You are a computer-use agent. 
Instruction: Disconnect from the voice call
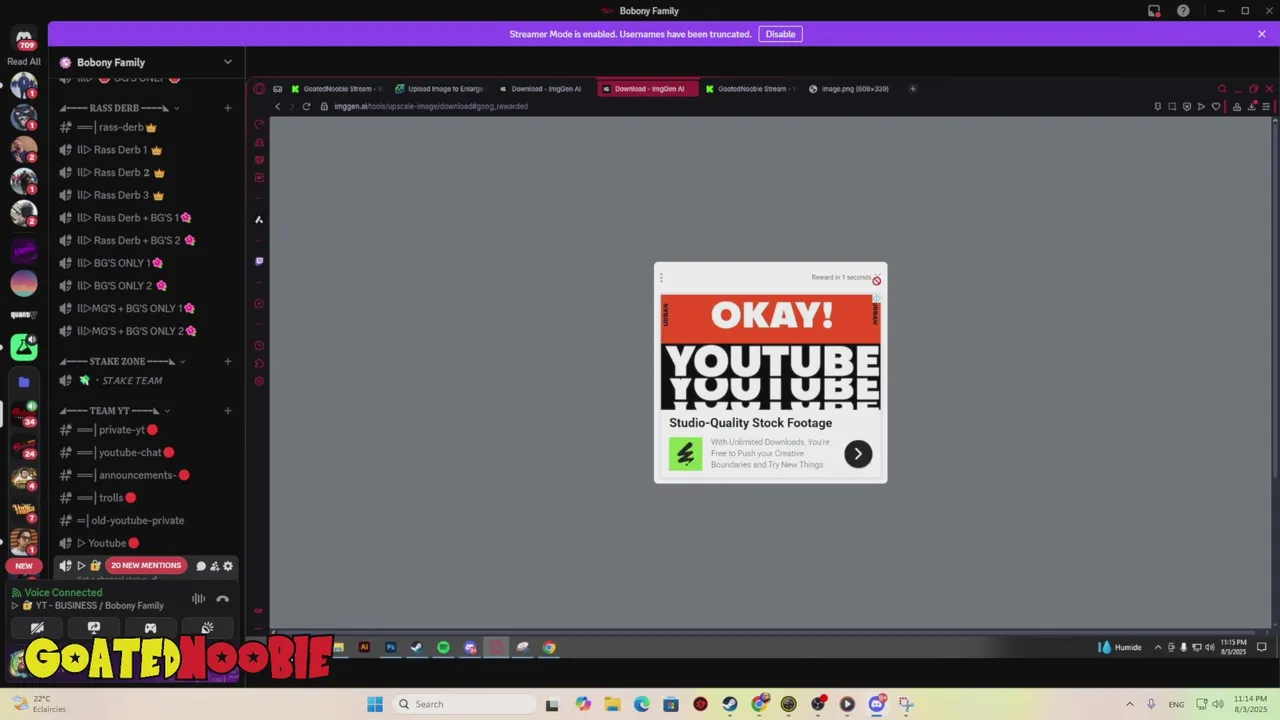[x=222, y=599]
